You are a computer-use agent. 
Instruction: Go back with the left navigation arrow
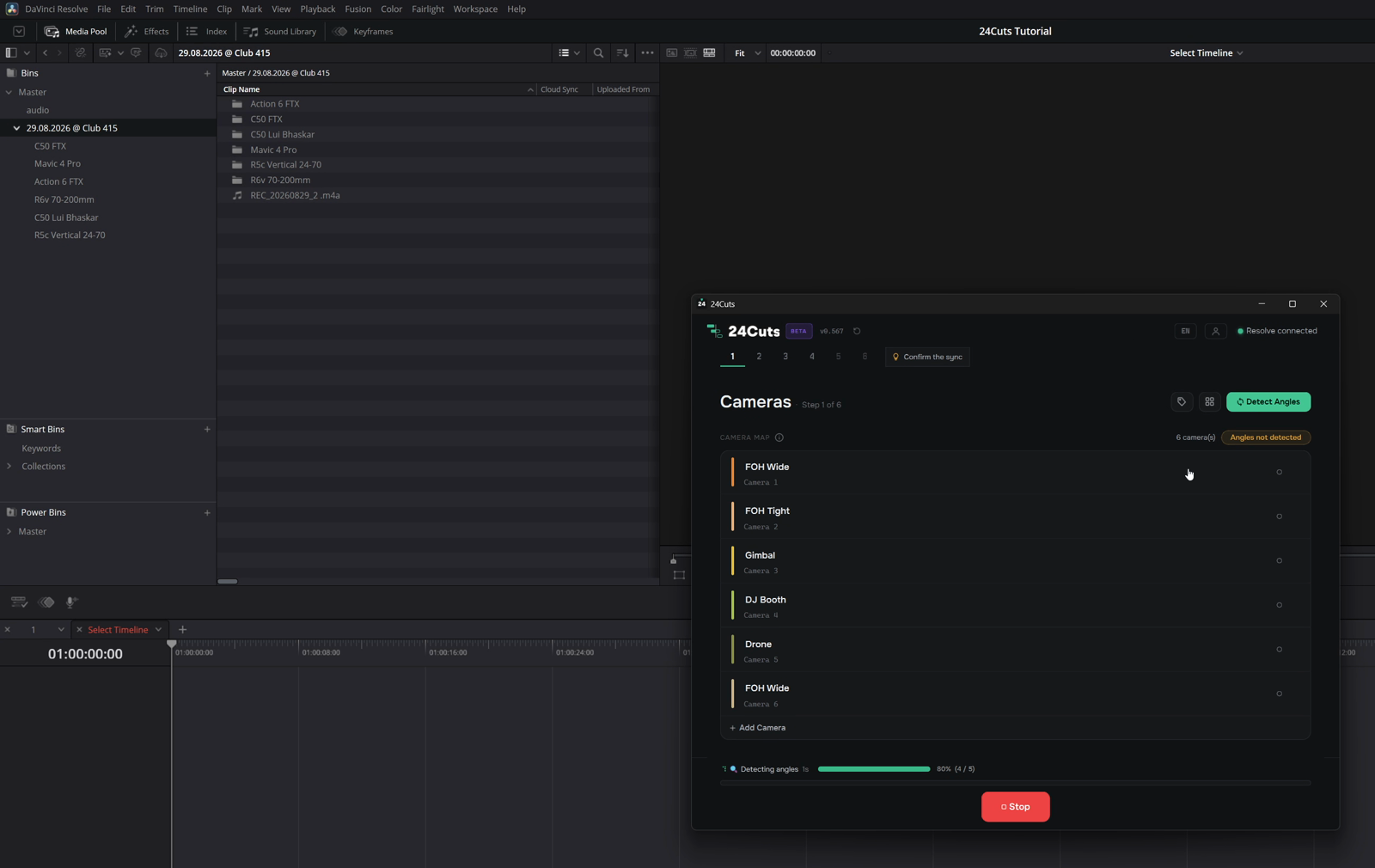(46, 53)
